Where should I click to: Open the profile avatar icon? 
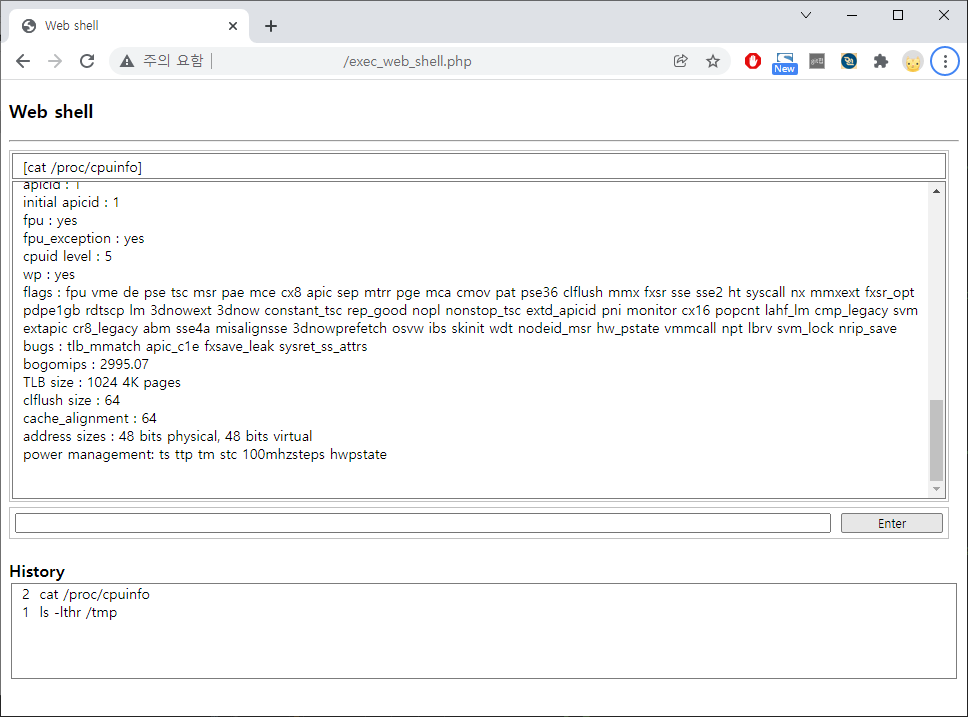[912, 61]
